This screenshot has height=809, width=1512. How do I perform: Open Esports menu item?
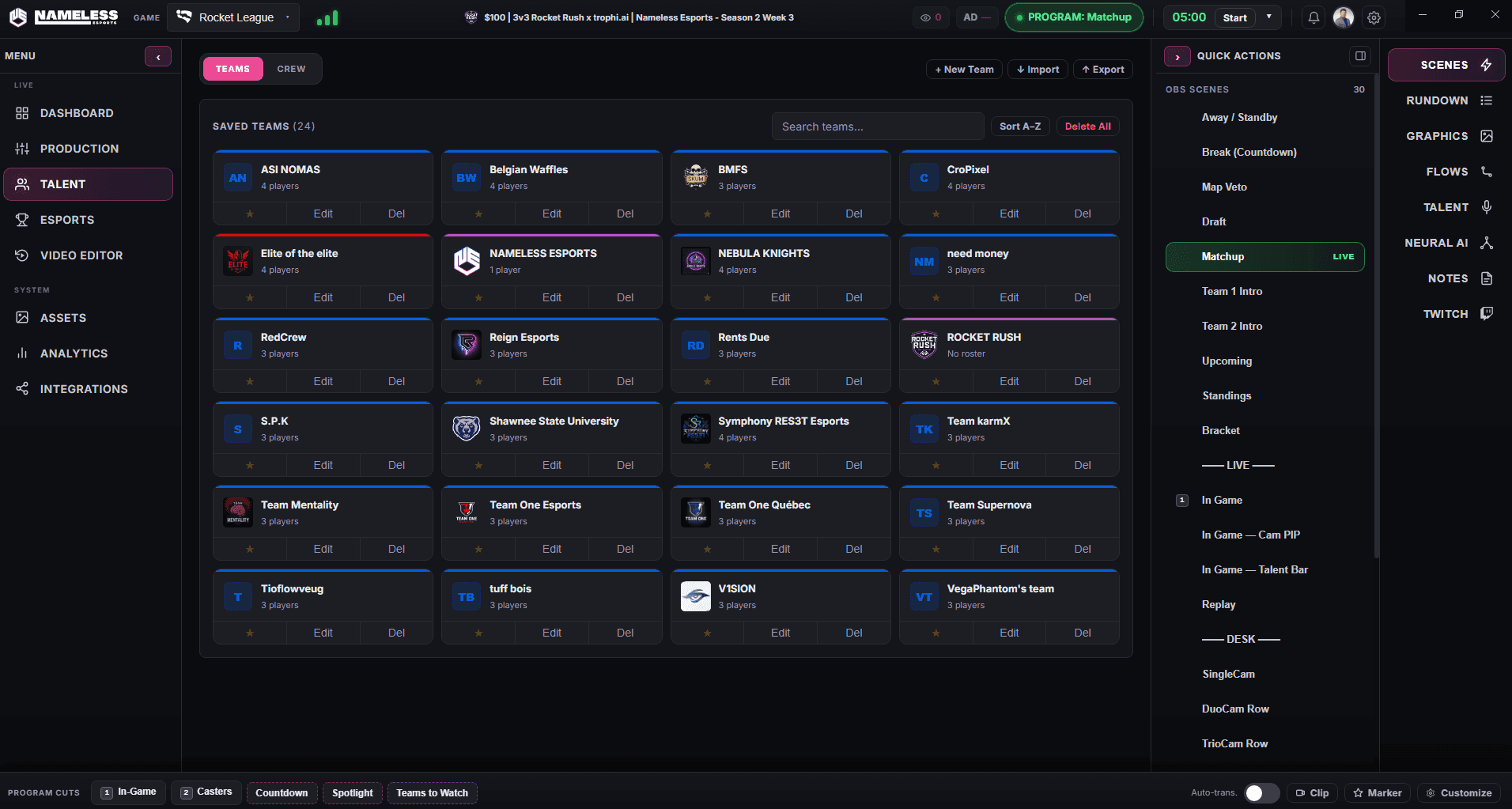coord(89,220)
